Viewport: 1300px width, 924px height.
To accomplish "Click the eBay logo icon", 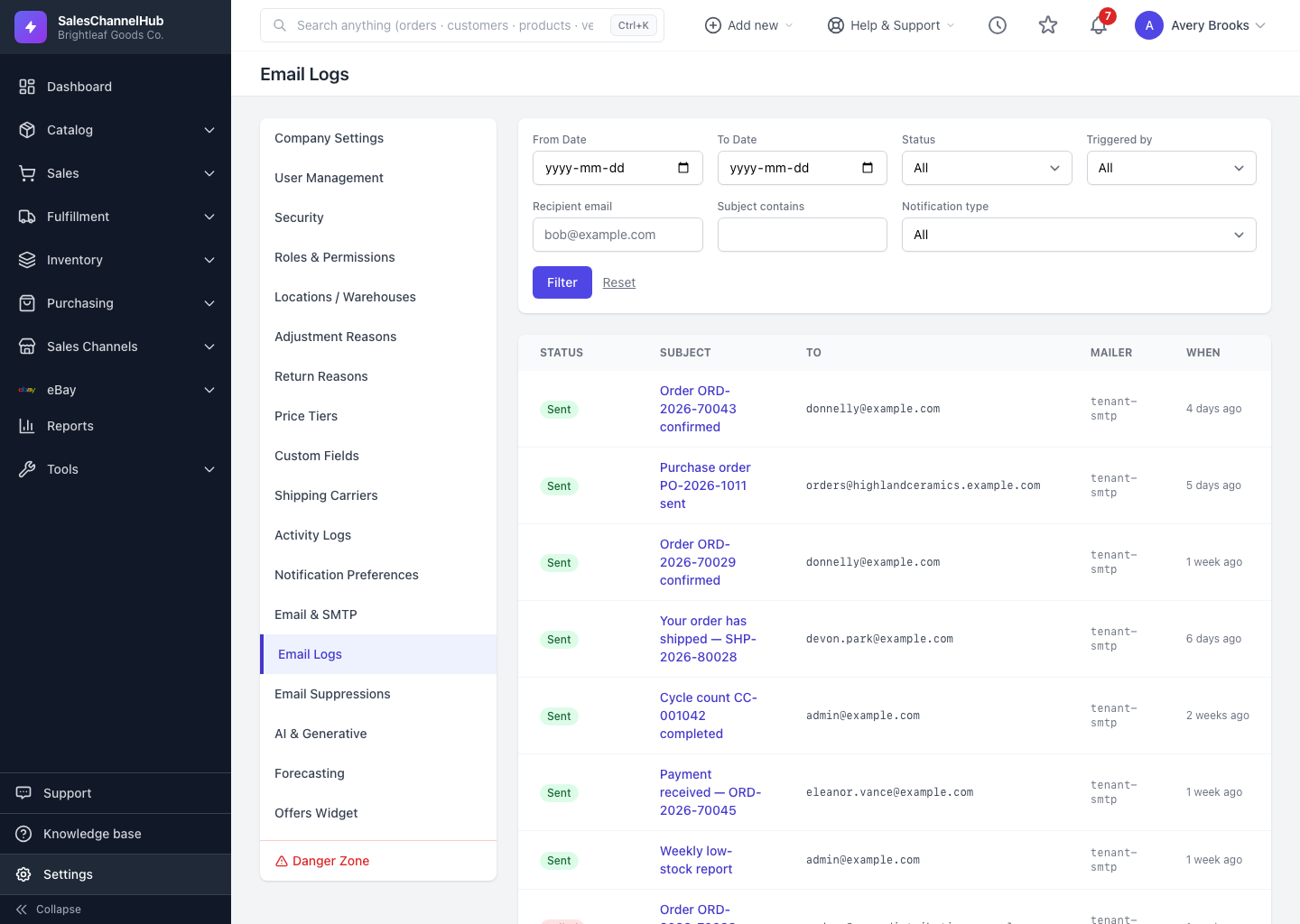I will point(27,390).
